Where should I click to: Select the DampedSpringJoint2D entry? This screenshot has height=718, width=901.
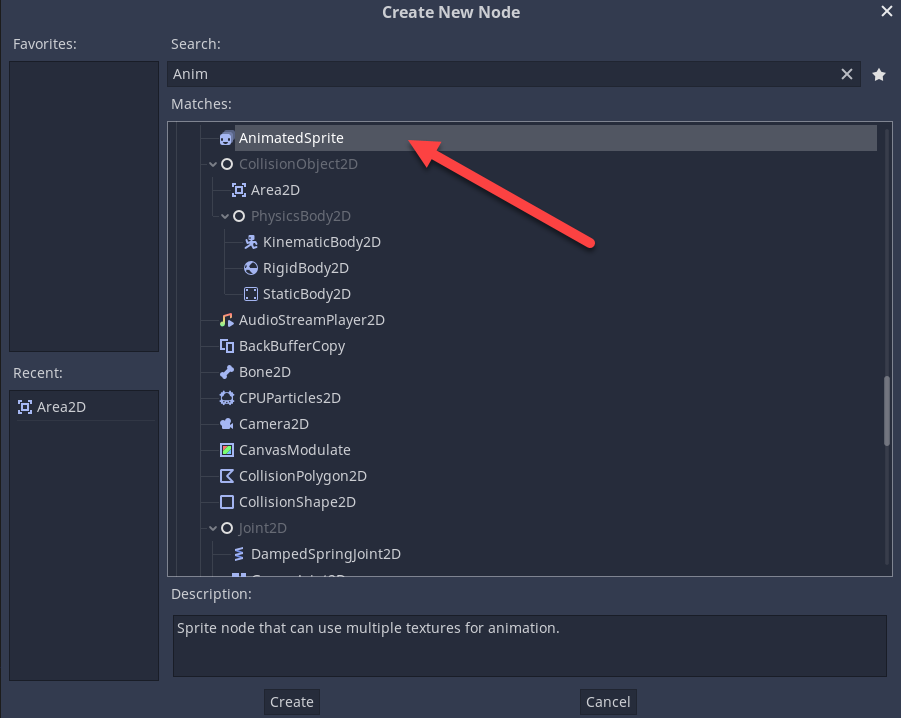point(325,554)
